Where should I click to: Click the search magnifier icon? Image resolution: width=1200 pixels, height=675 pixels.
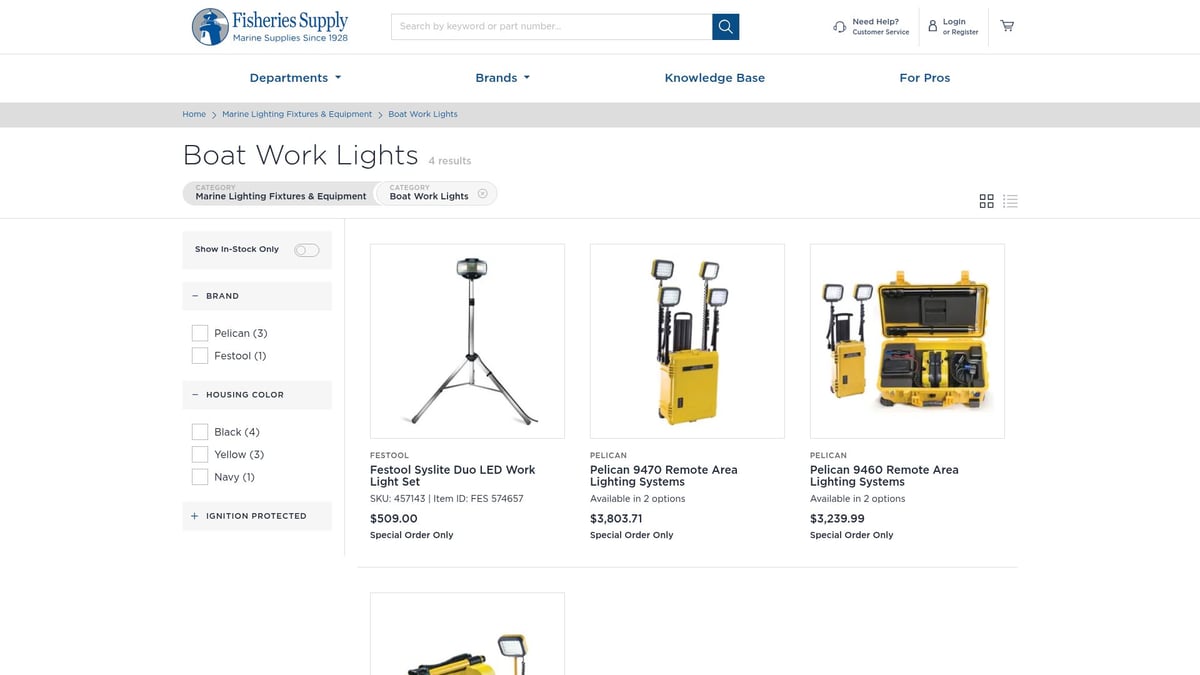point(725,26)
